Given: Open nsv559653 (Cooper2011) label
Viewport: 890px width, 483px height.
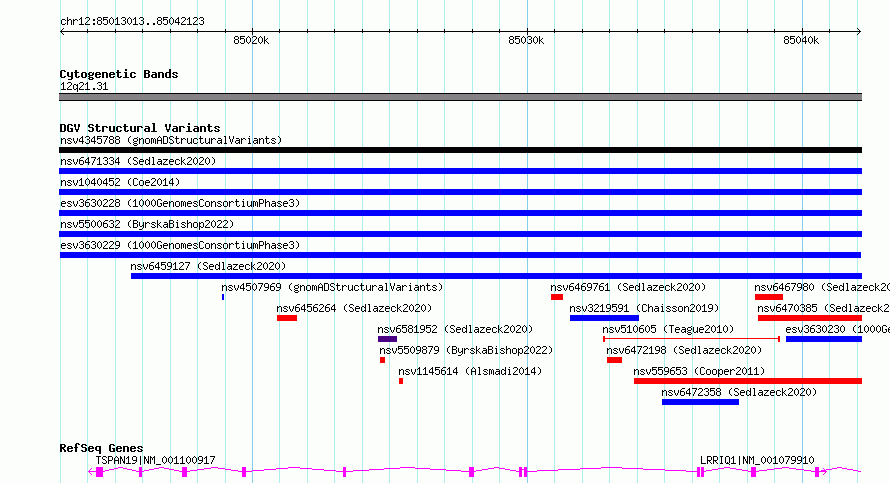Looking at the screenshot, I should (699, 371).
